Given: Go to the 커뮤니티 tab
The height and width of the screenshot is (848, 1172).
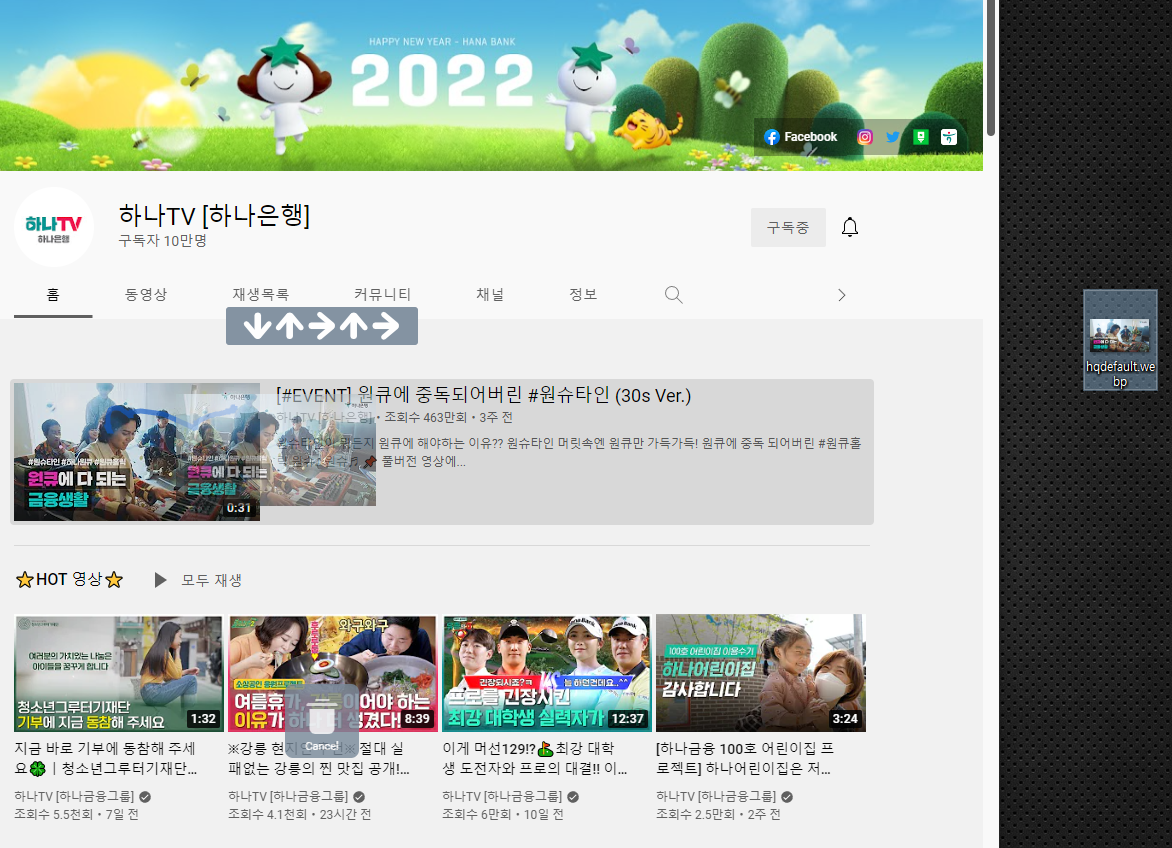Looking at the screenshot, I should coord(383,294).
